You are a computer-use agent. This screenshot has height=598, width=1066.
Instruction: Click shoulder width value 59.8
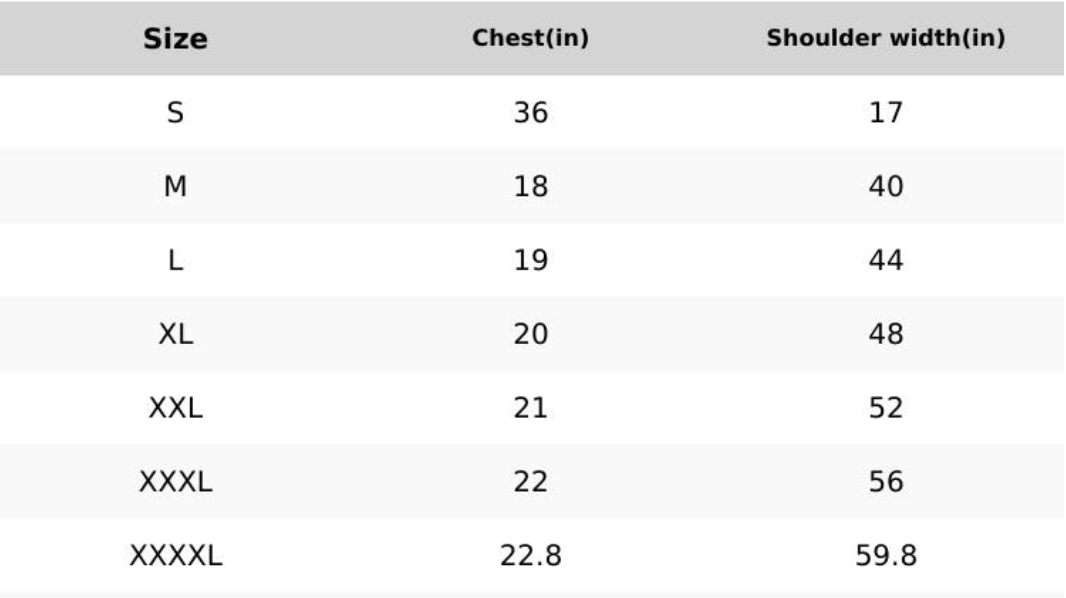click(x=886, y=556)
